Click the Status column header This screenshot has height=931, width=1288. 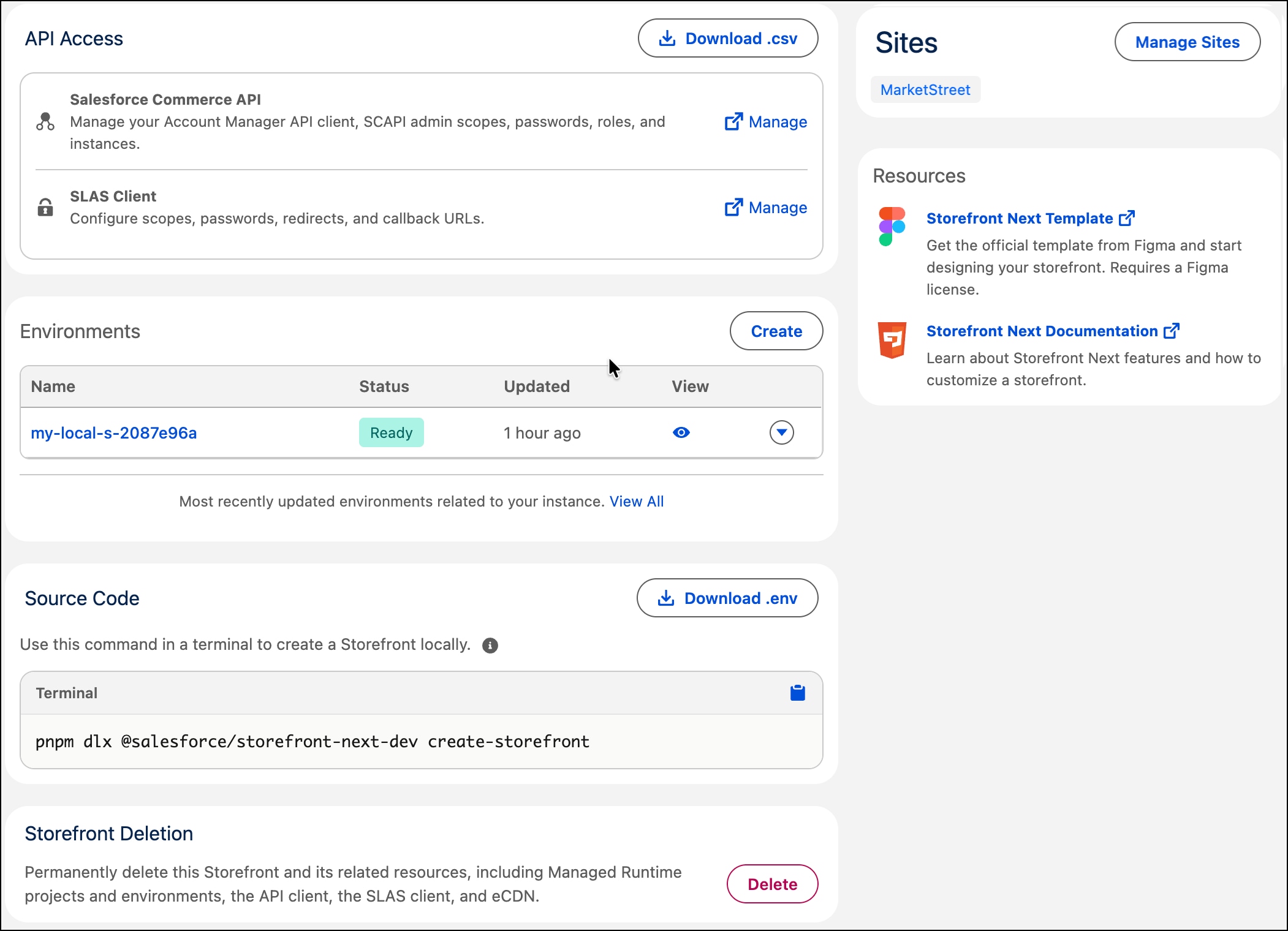point(384,386)
